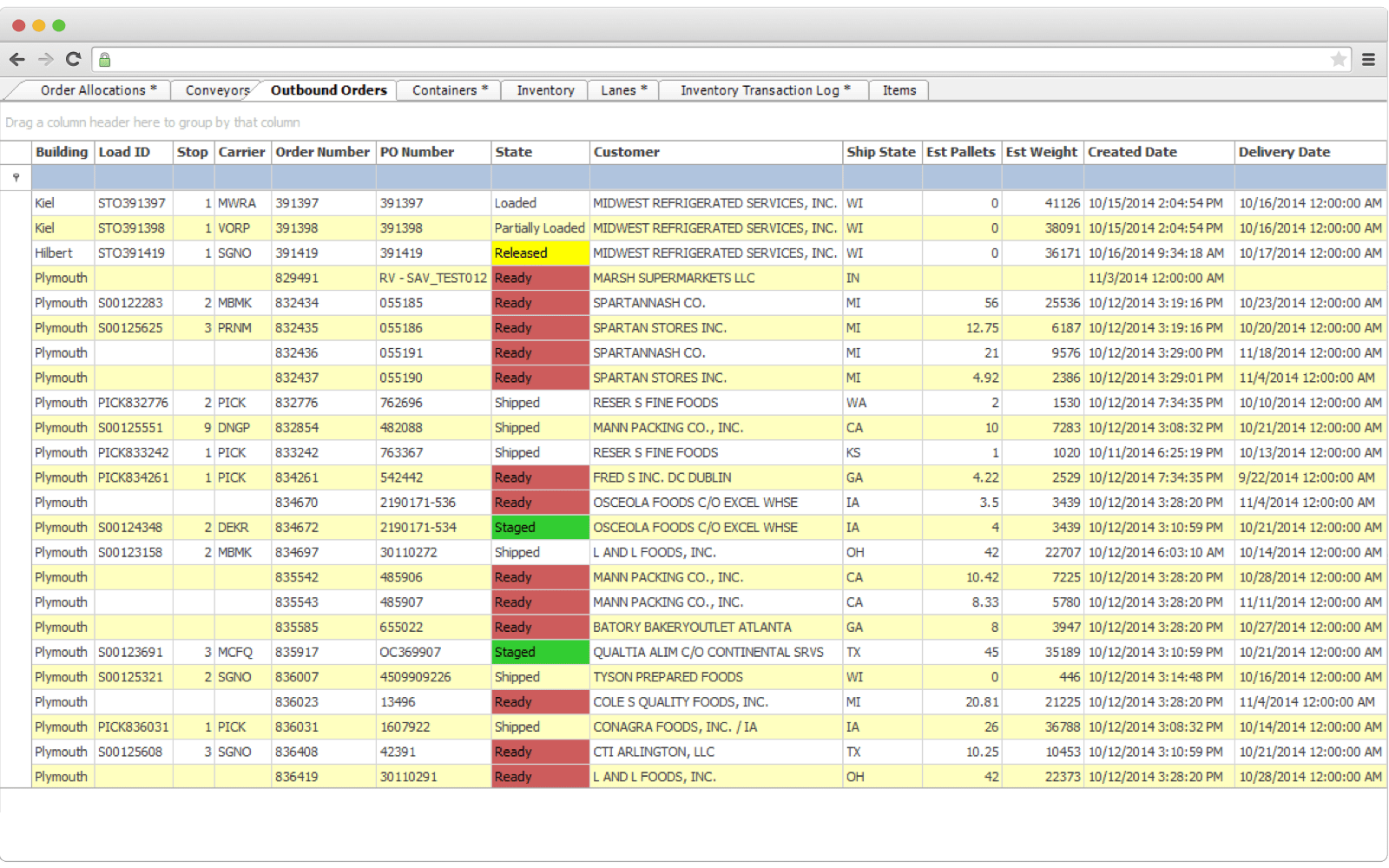The image size is (1389, 868).
Task: Select customer MANN PACKING CO. for order 832854
Action: [x=716, y=428]
